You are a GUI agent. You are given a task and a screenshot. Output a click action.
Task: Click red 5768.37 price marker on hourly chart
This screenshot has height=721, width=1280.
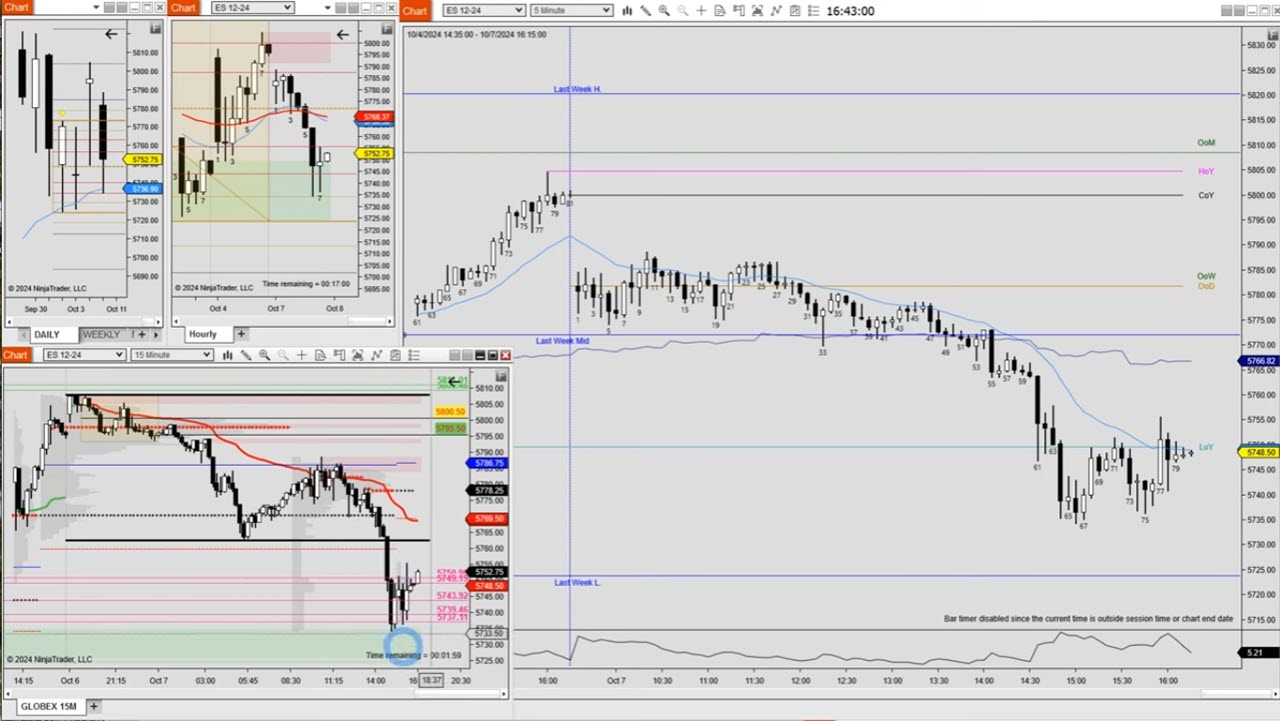click(374, 117)
